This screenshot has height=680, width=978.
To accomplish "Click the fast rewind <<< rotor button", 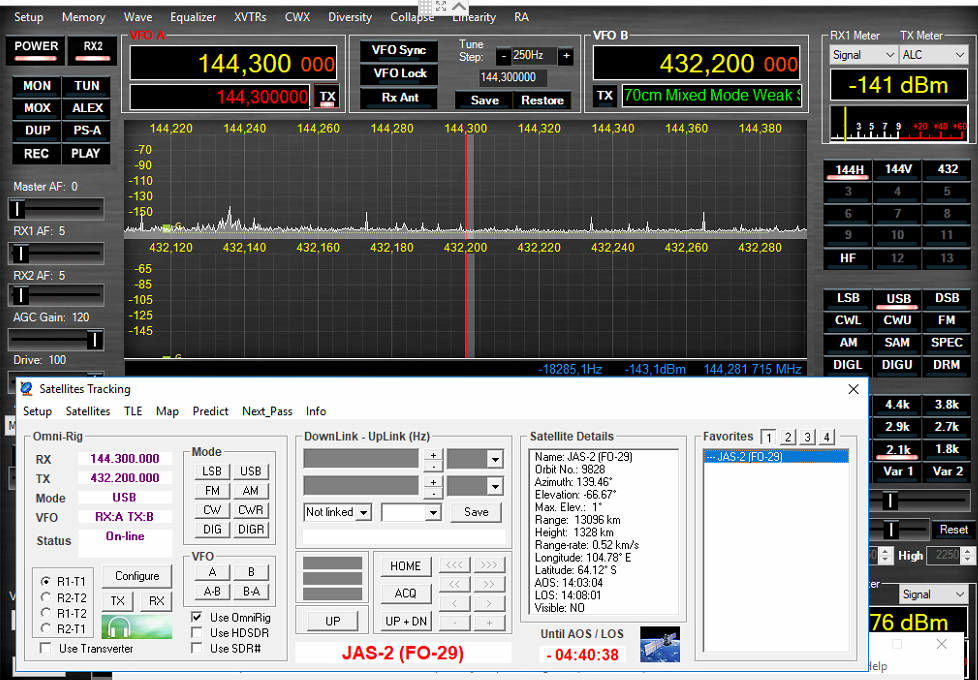I will tap(454, 565).
